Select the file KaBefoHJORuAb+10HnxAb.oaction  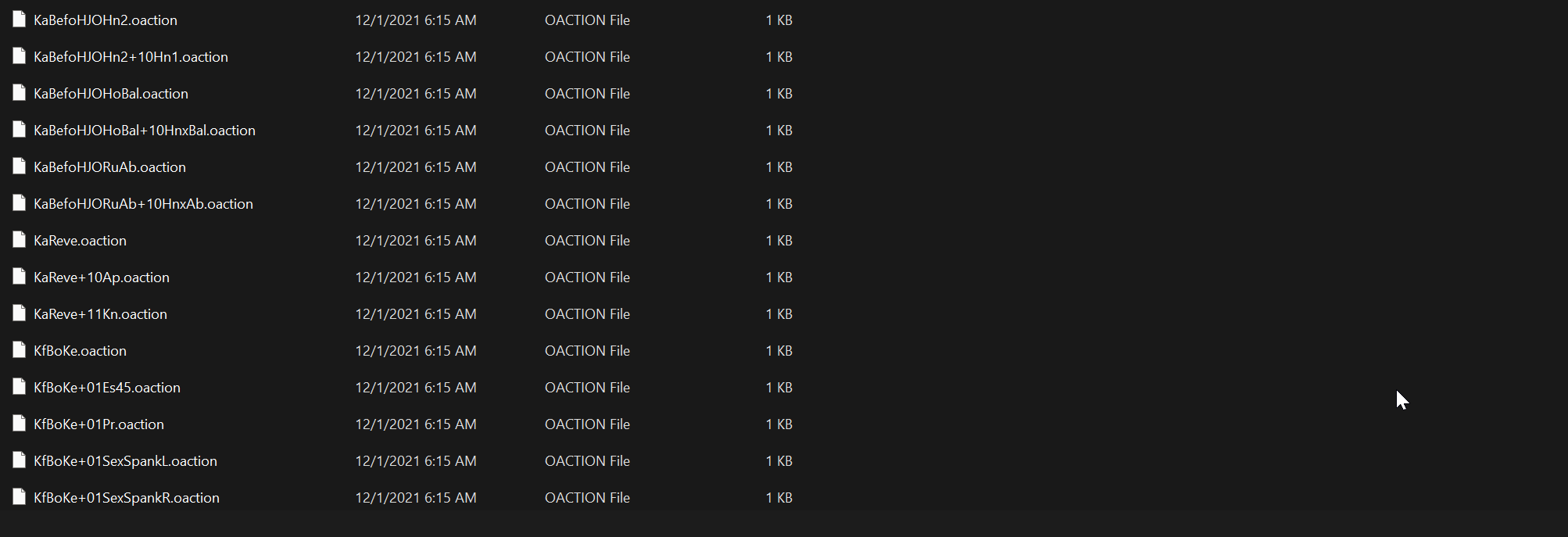[x=143, y=204]
